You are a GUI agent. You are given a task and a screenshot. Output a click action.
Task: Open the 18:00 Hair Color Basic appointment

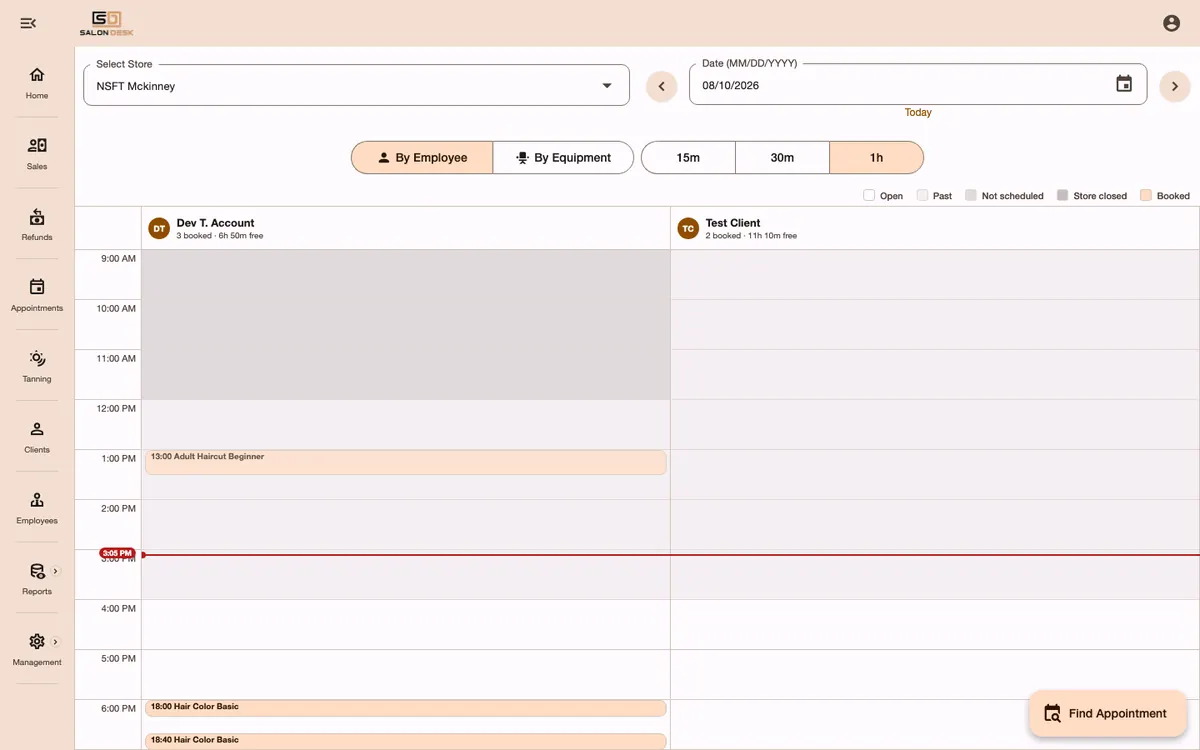406,708
